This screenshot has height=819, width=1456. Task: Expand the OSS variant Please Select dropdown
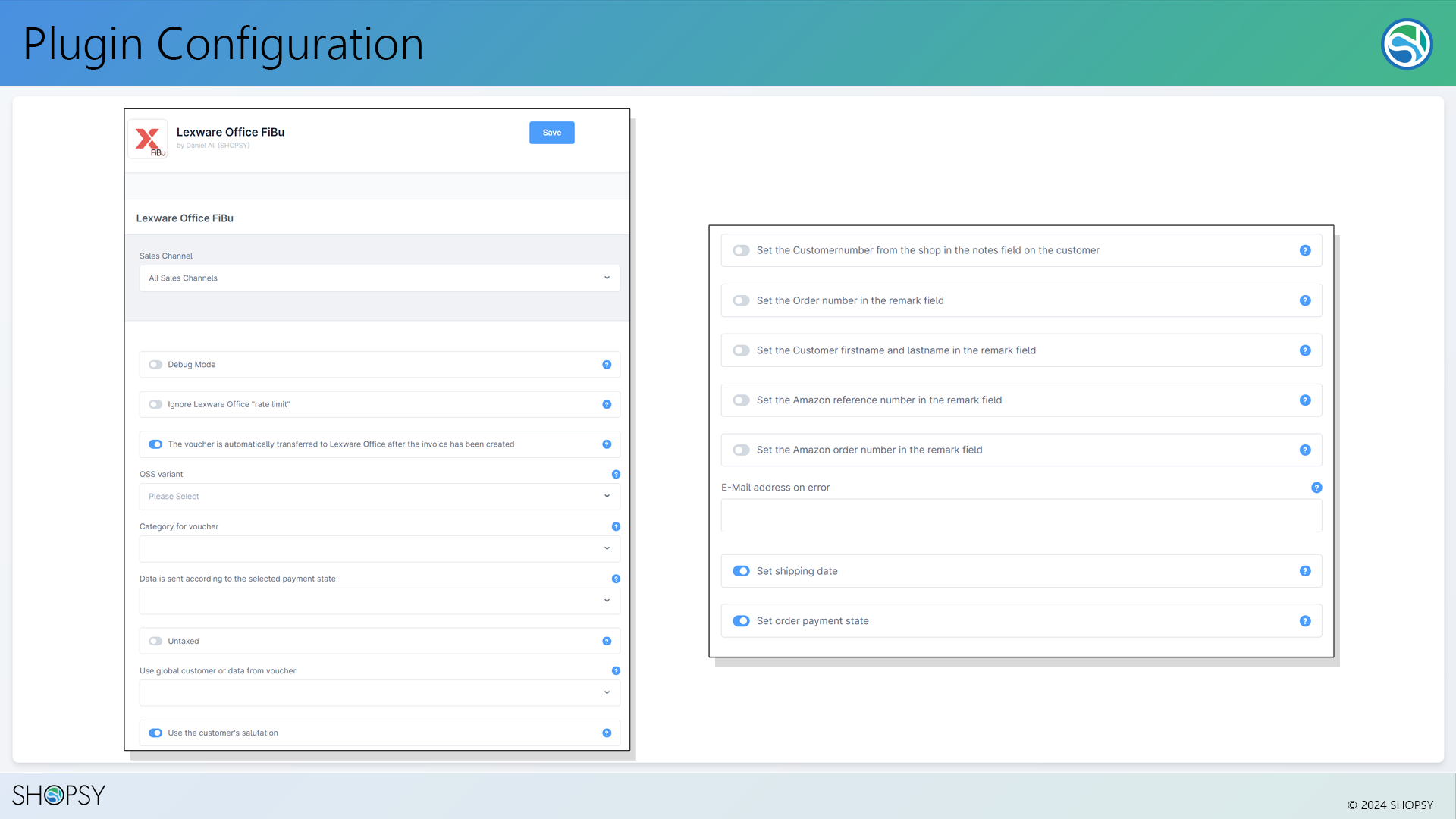tap(379, 497)
